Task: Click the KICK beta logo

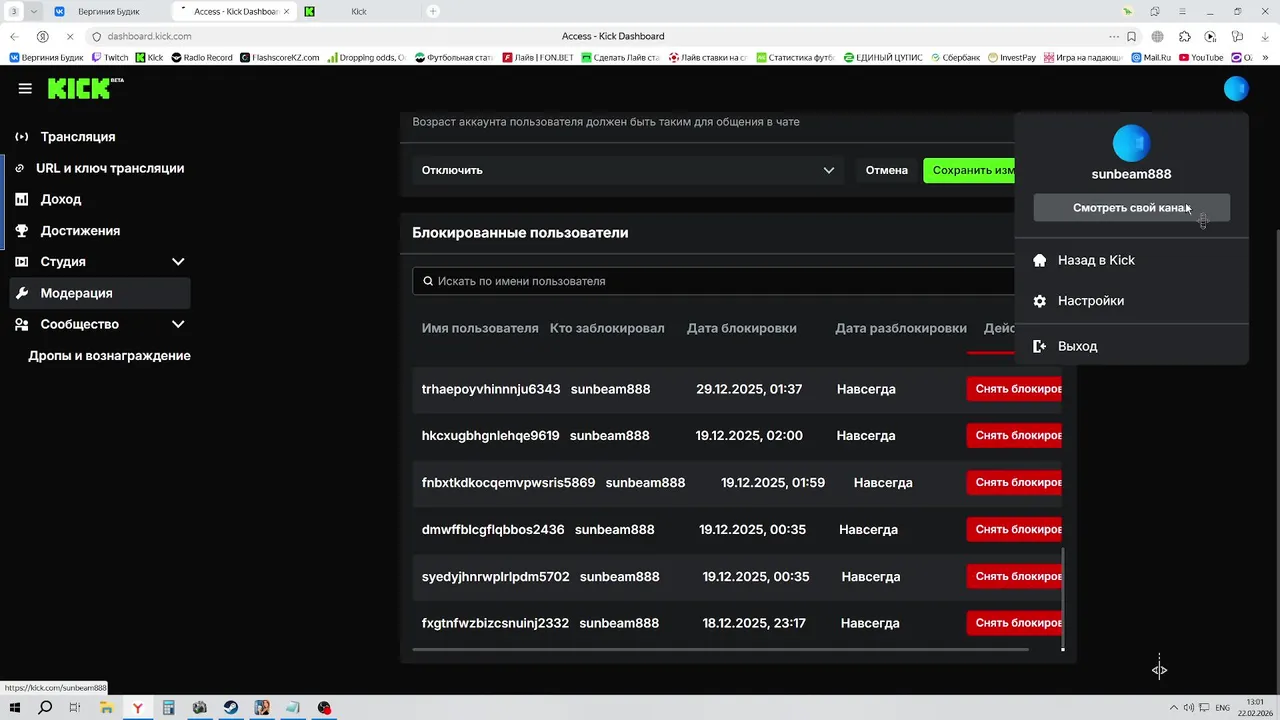Action: [85, 88]
